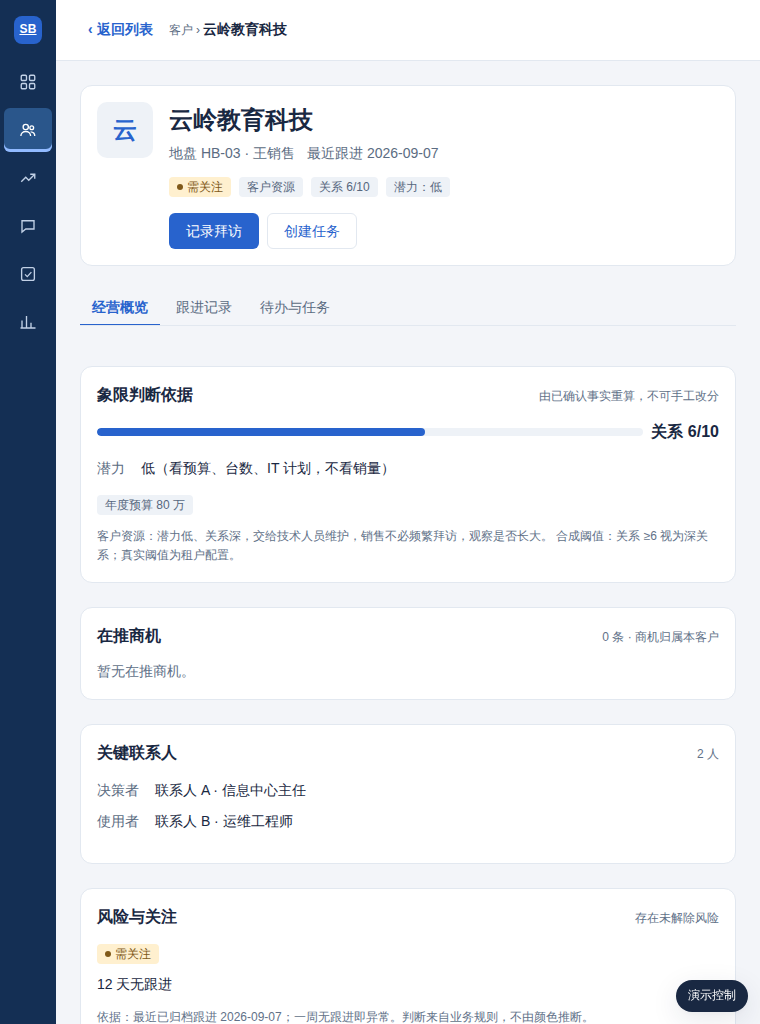
Task: Click 存在未解除风险 status text
Action: 677,918
